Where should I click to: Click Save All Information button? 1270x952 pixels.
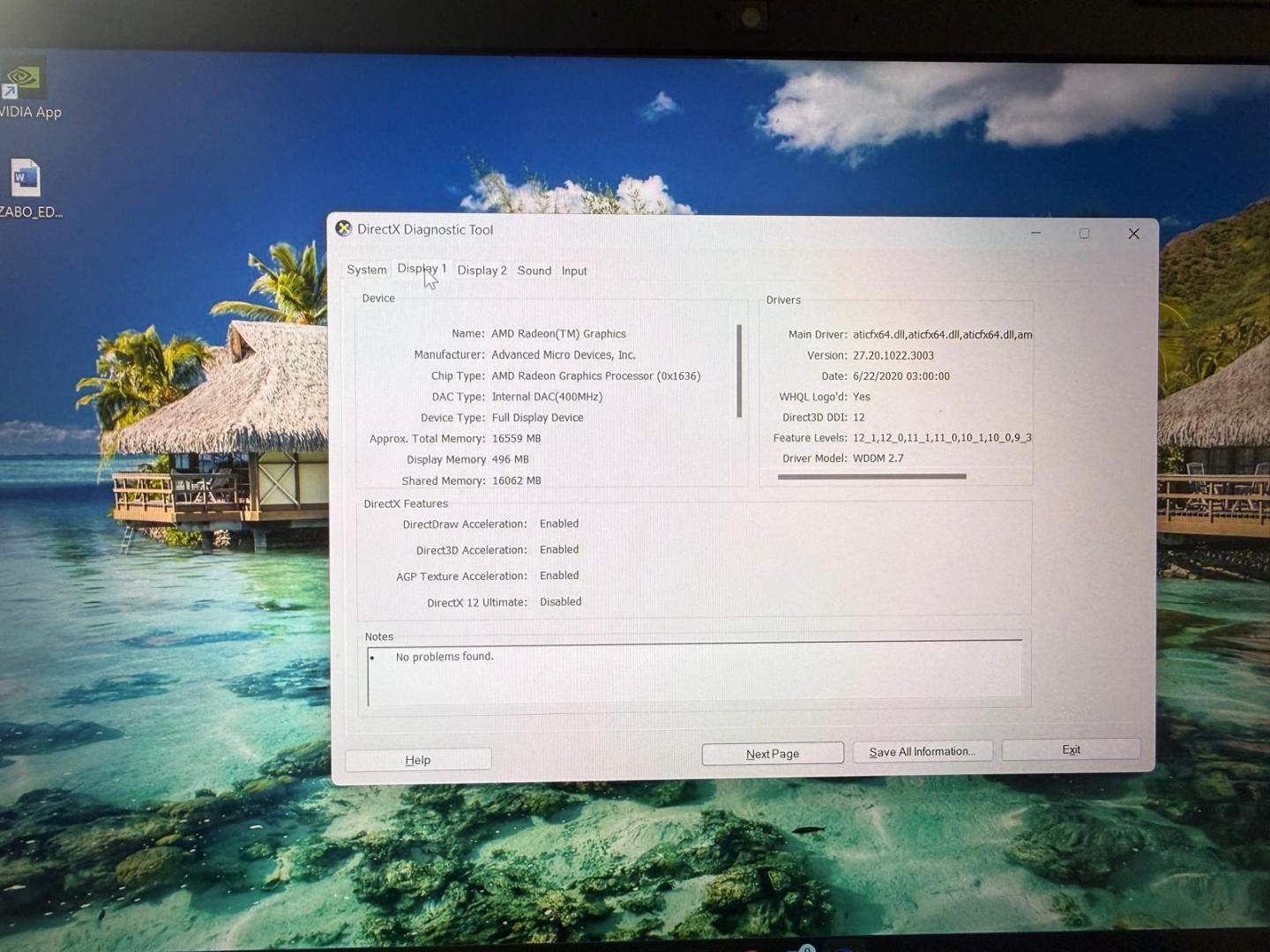[x=923, y=751]
